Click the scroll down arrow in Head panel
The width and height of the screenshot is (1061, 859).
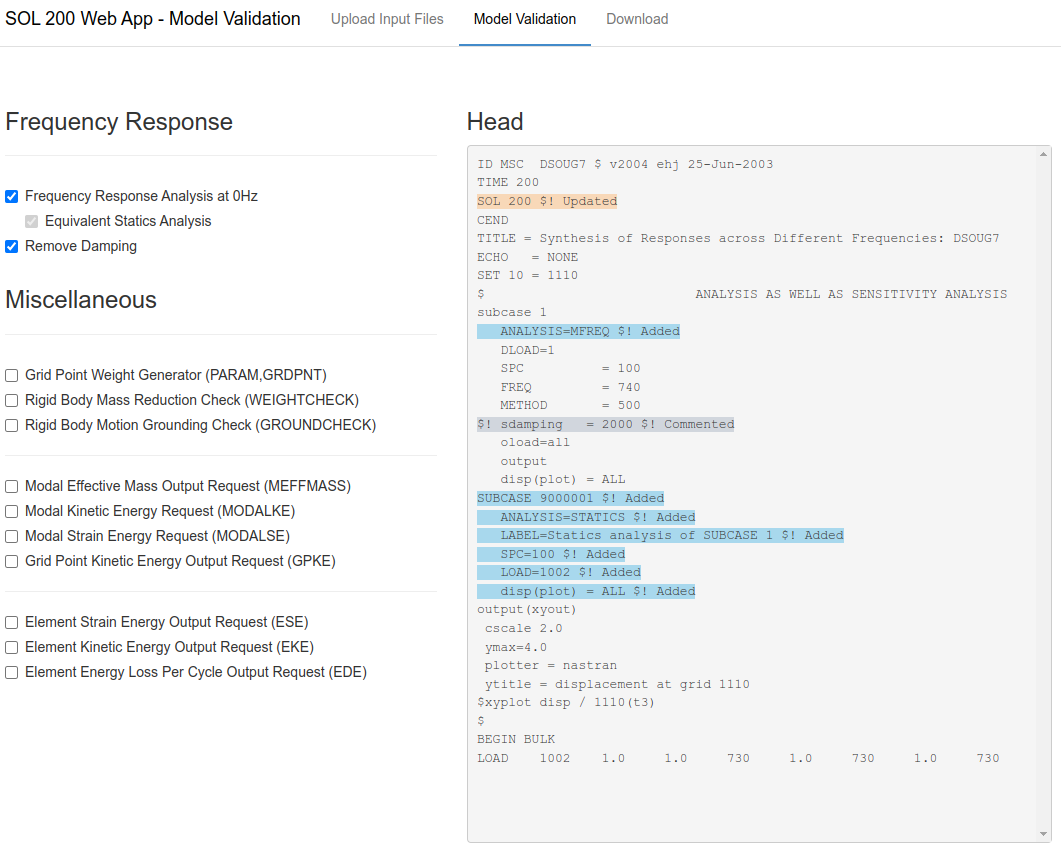tap(1043, 834)
